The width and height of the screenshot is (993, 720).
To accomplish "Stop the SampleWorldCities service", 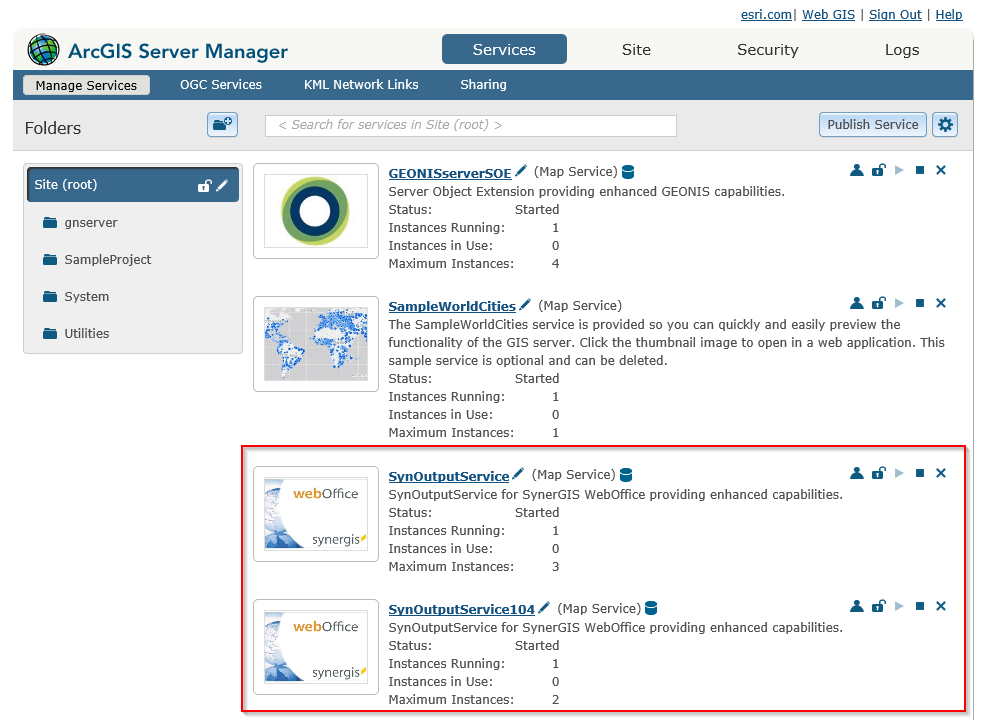I will coord(919,303).
